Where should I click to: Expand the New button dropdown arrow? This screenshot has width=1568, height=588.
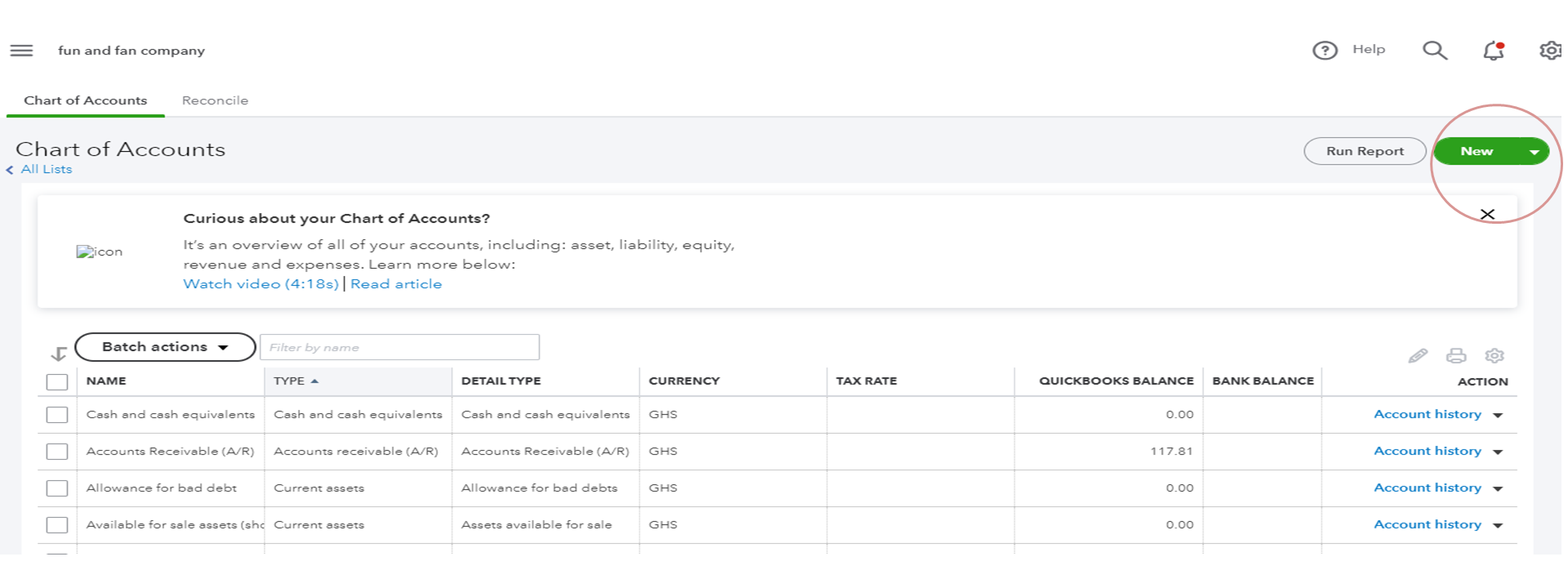[1535, 152]
